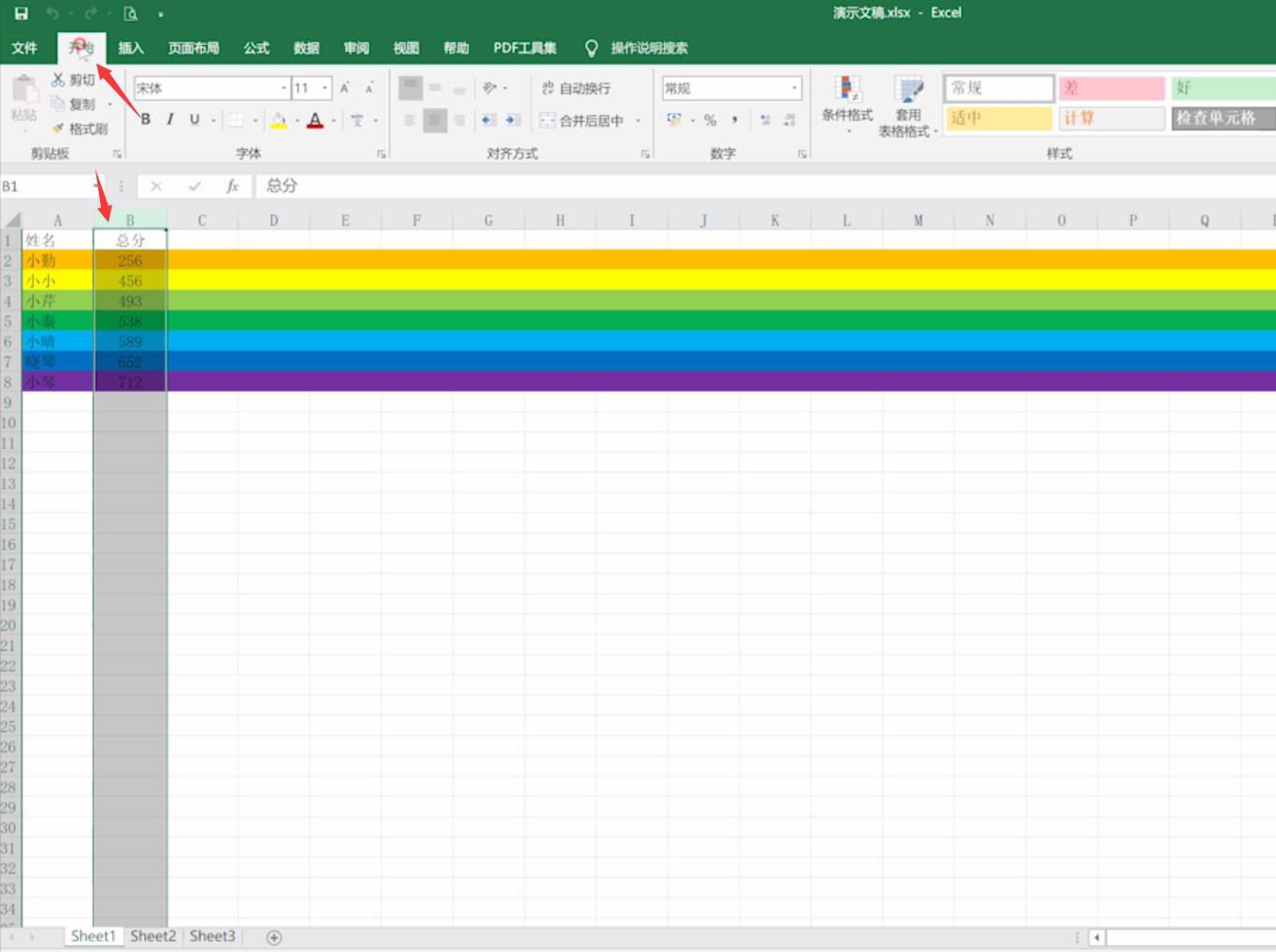
Task: Click the fx Insert Function icon
Action: coord(232,186)
